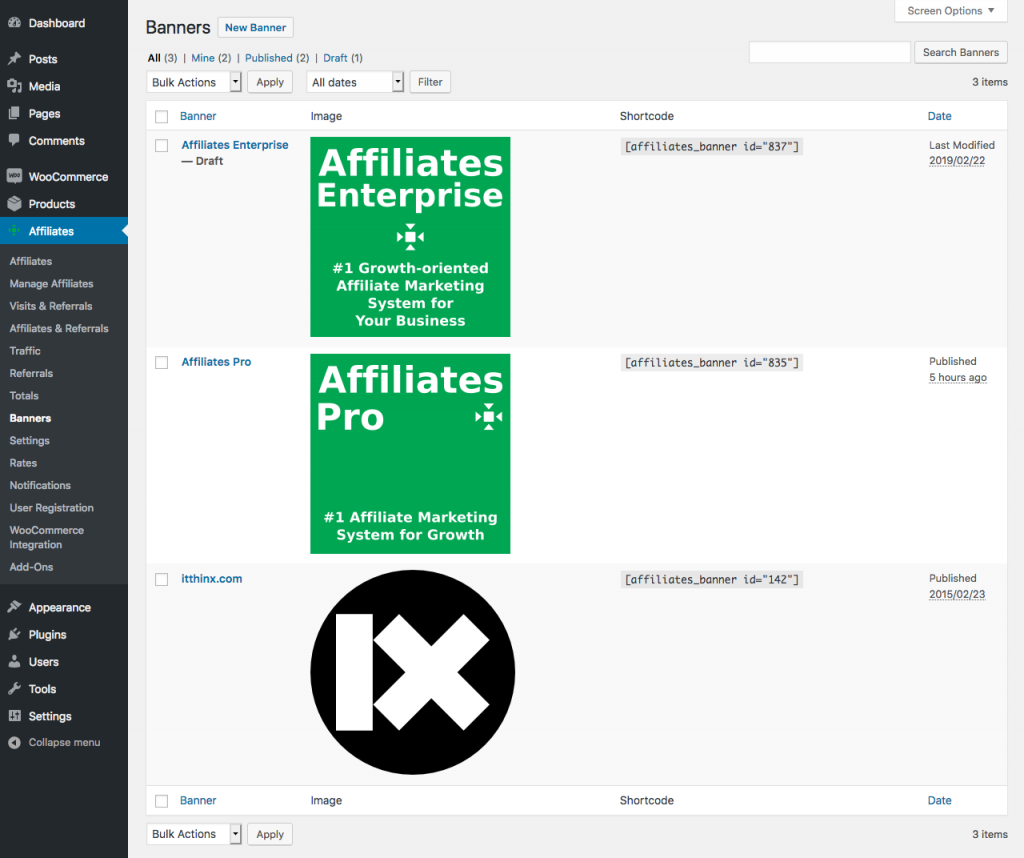Screen dimensions: 1024x858
Task: Go to the Referrals submenu item
Action: coord(31,373)
